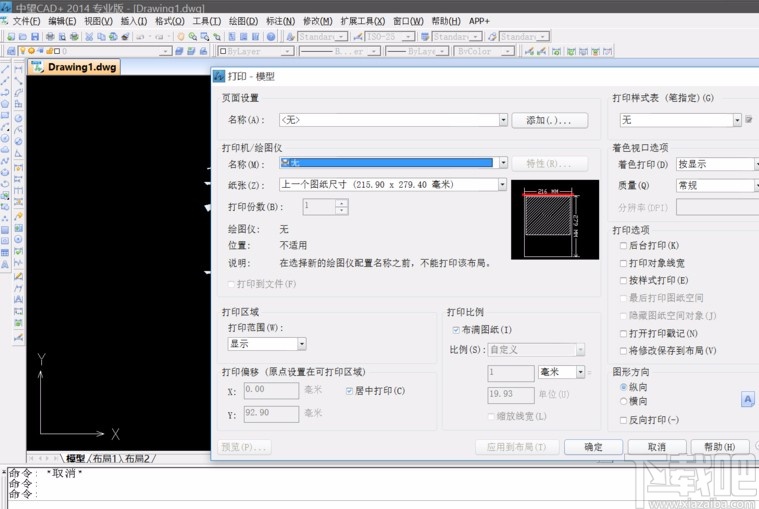Open page setup 名称(A) dropdown
The height and width of the screenshot is (509, 759).
pos(503,120)
